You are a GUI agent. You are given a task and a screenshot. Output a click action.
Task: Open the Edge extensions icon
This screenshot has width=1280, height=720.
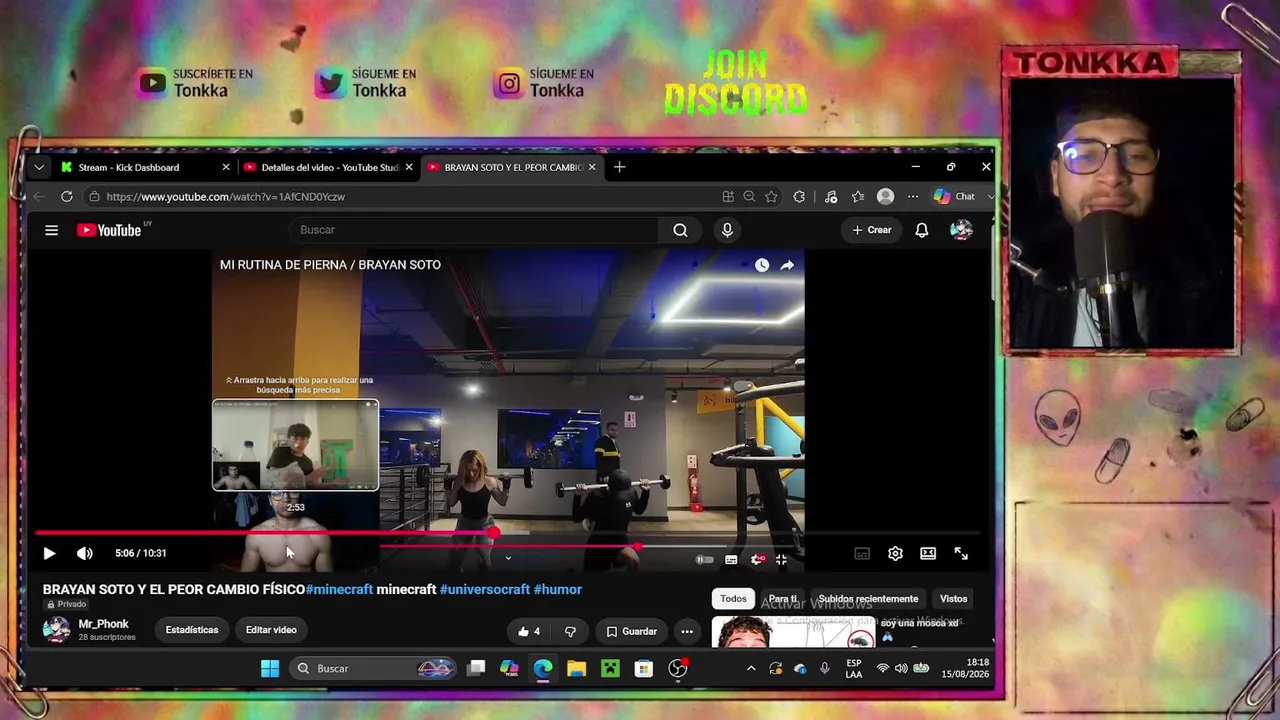click(799, 197)
